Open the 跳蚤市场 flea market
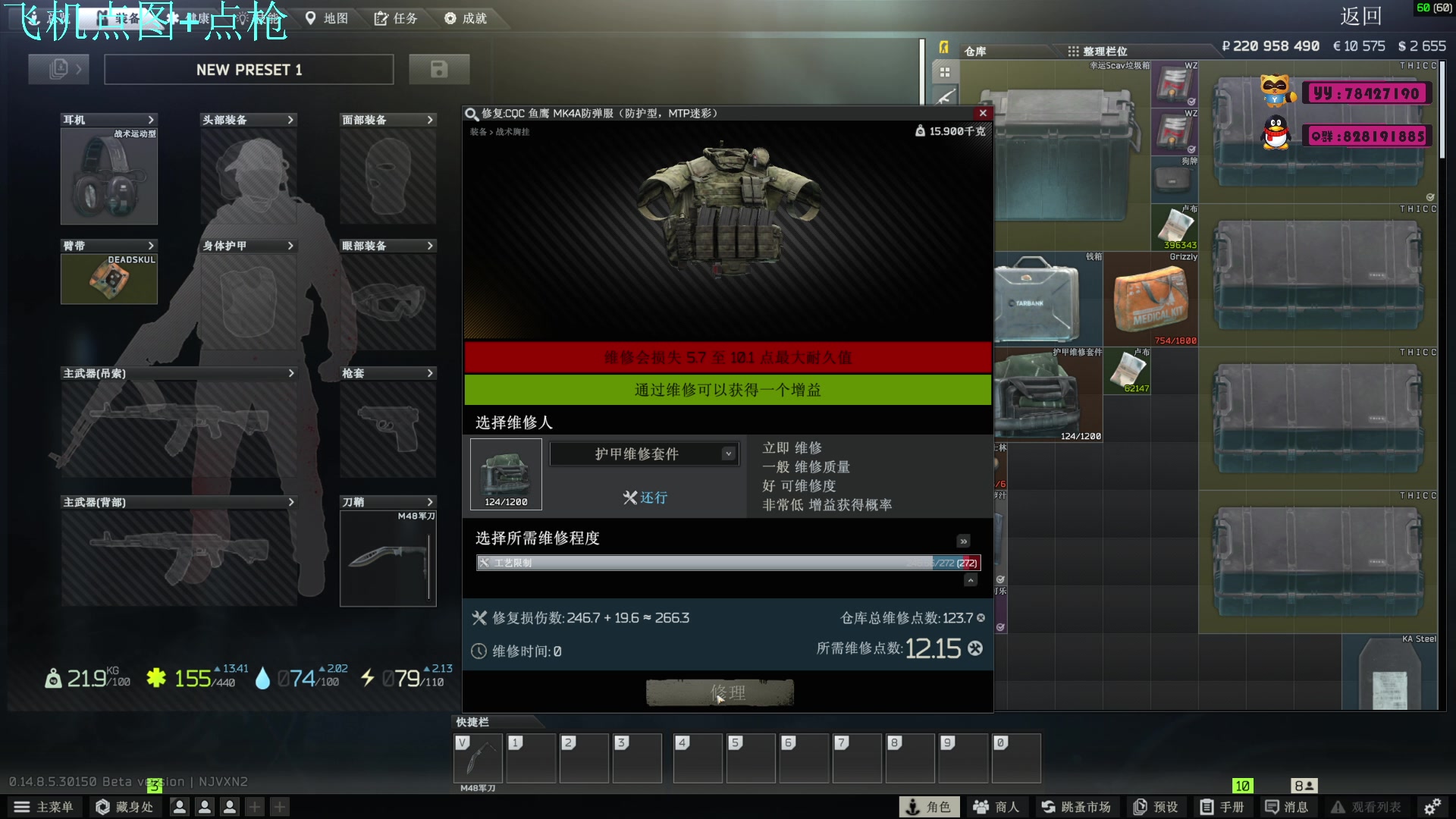Image resolution: width=1456 pixels, height=819 pixels. (x=1077, y=807)
